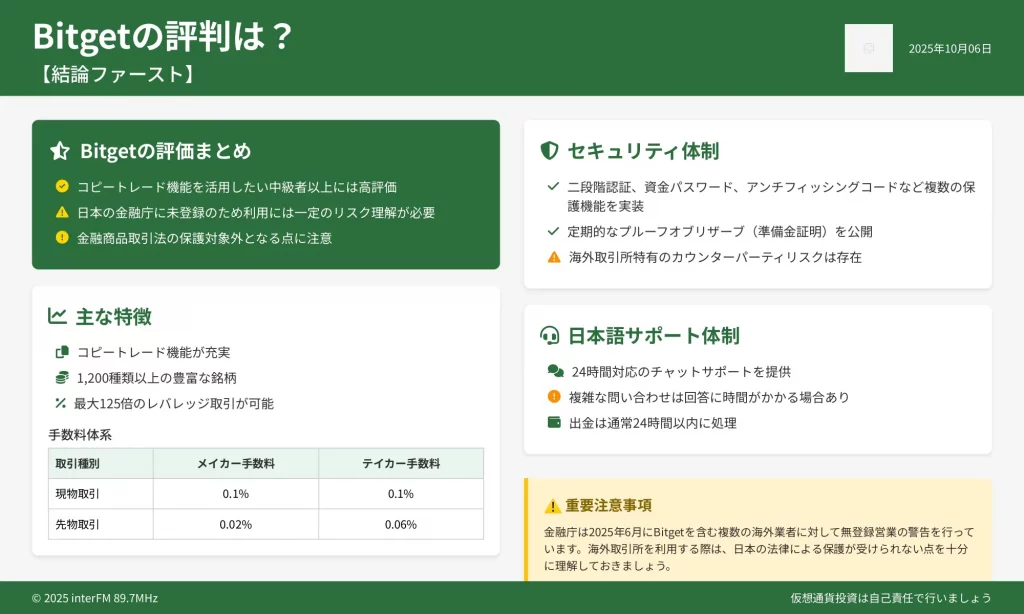Click the checkmark beside 二段階認証 security item
This screenshot has height=614, width=1024.
pos(553,187)
